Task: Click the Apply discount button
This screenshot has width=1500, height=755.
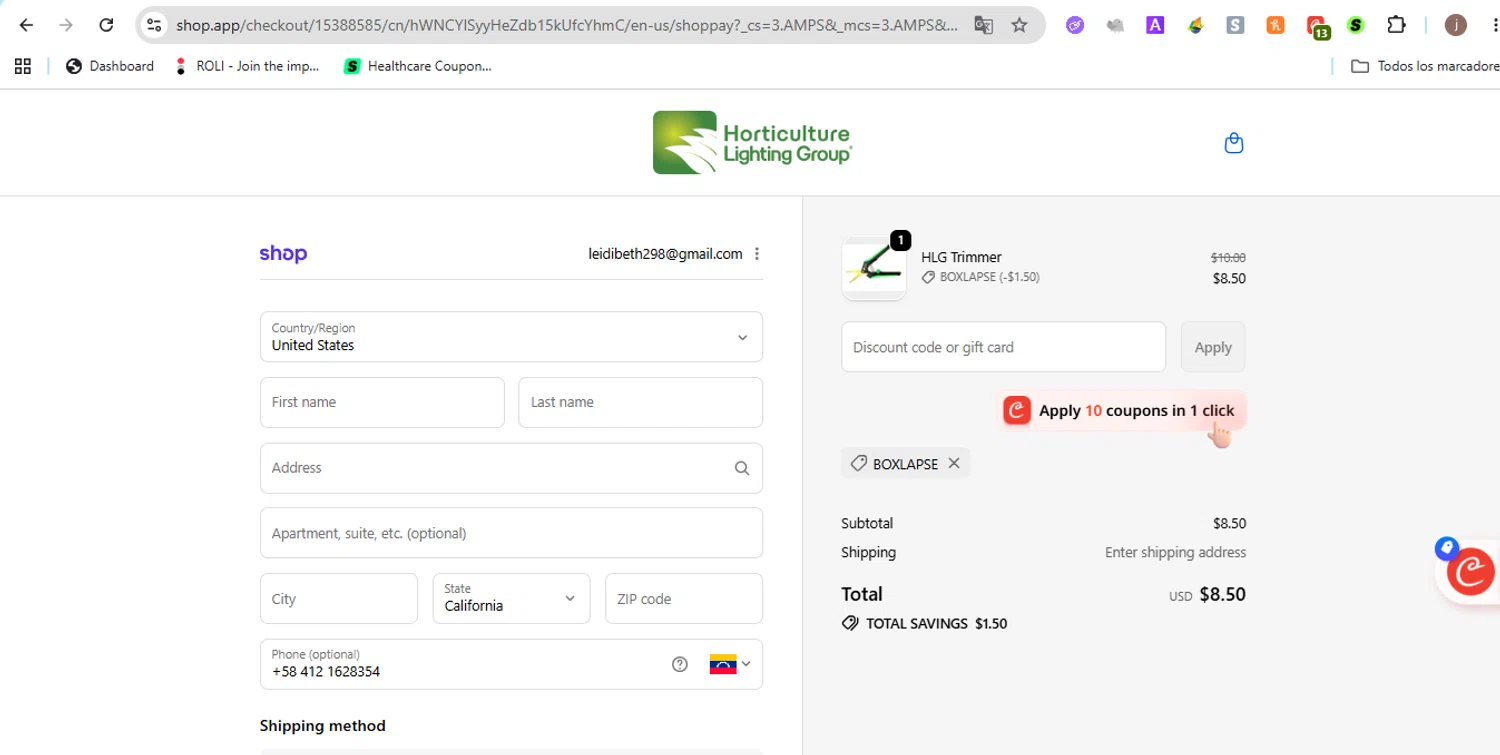Action: click(1213, 347)
